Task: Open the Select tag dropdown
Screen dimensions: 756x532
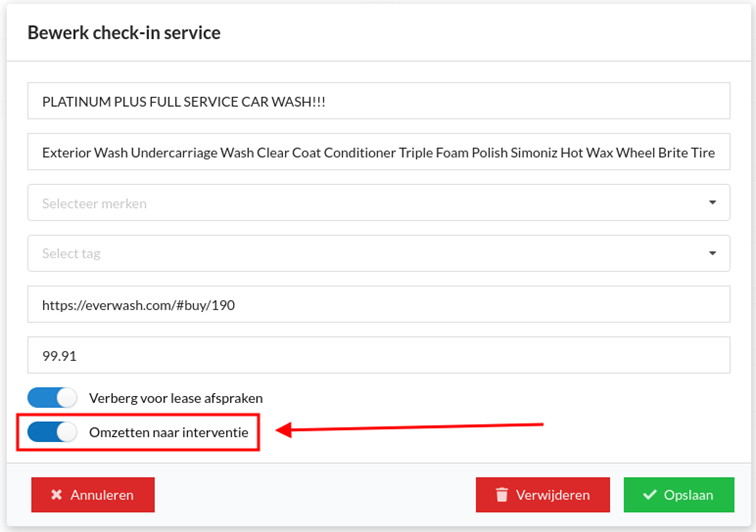Action: (x=378, y=253)
